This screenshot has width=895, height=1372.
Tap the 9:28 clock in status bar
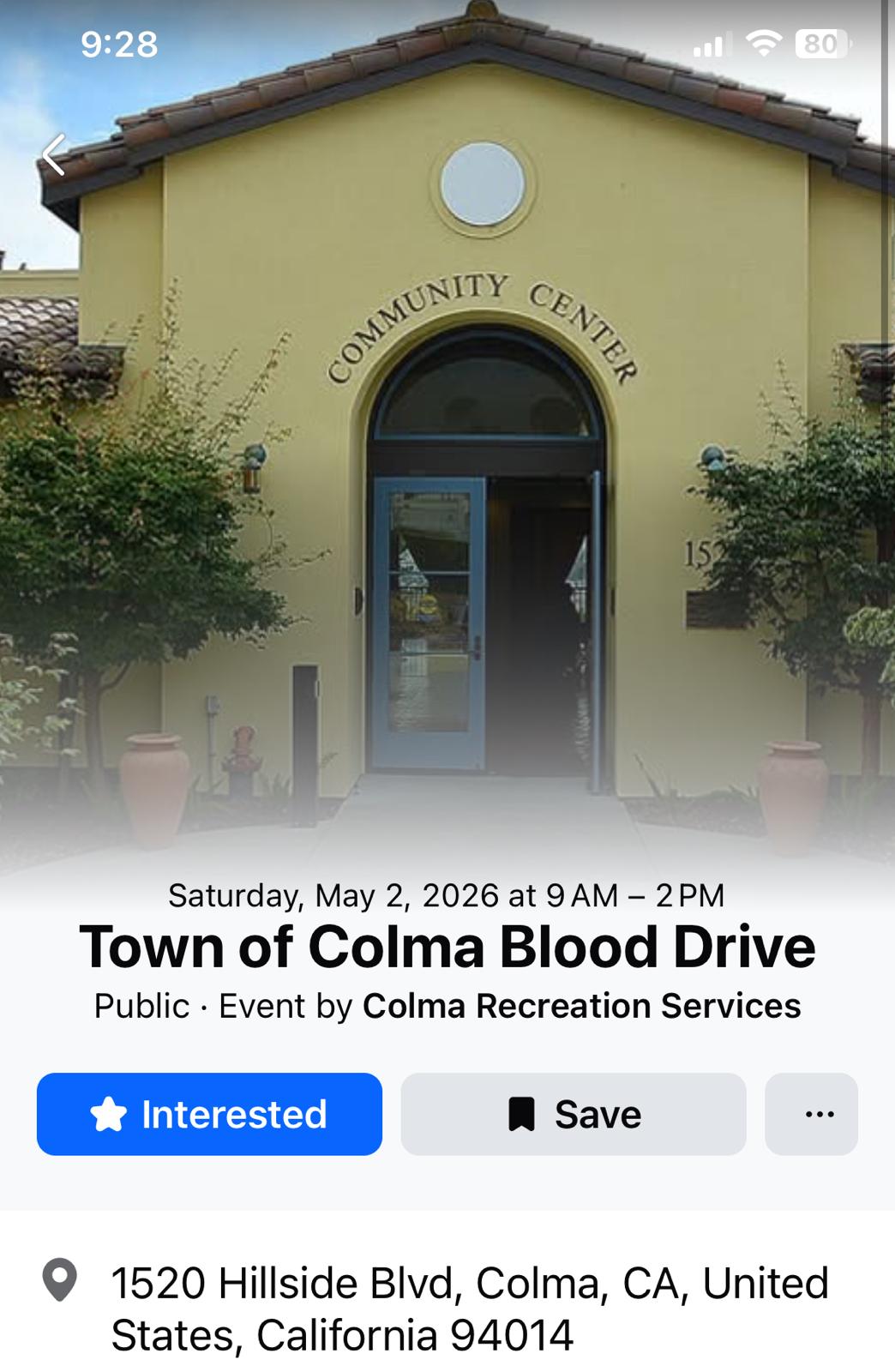(119, 44)
